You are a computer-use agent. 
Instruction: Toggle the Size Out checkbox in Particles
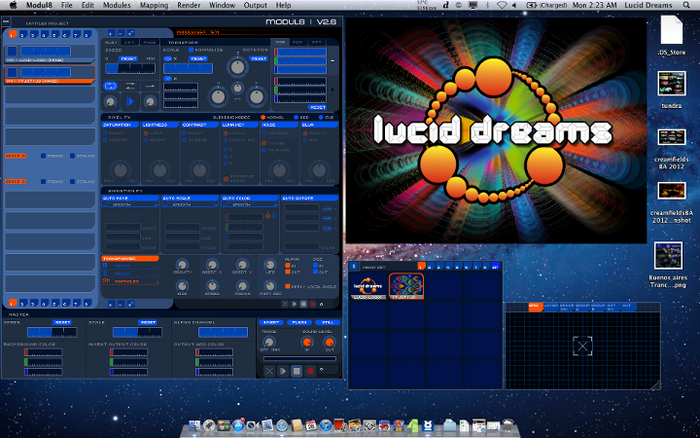(316, 272)
